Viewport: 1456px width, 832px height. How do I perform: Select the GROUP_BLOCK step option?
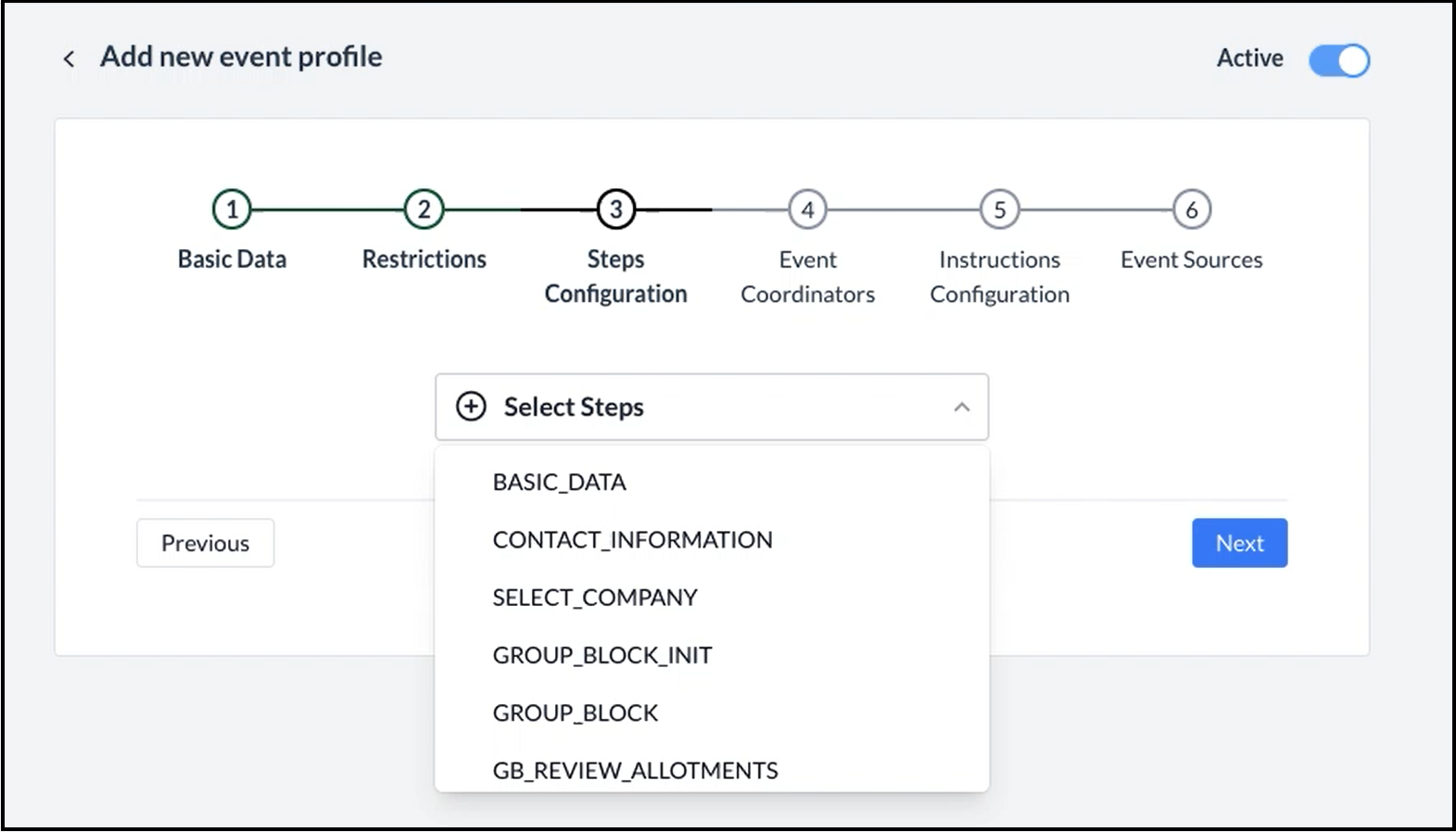[576, 712]
